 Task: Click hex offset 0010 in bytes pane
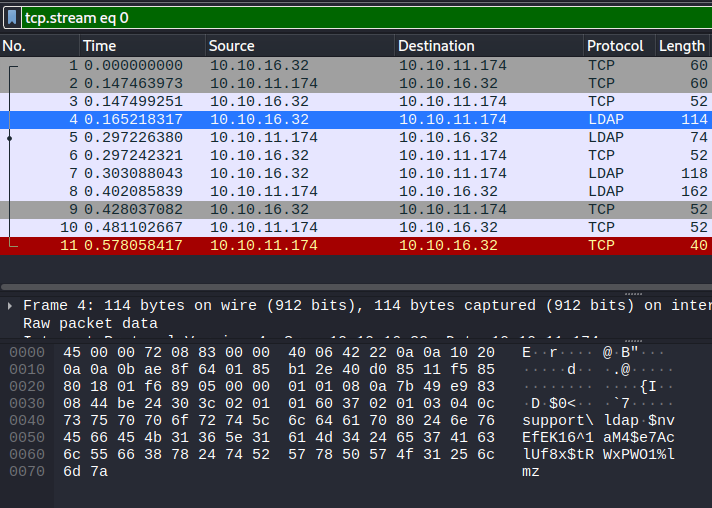[x=27, y=370]
